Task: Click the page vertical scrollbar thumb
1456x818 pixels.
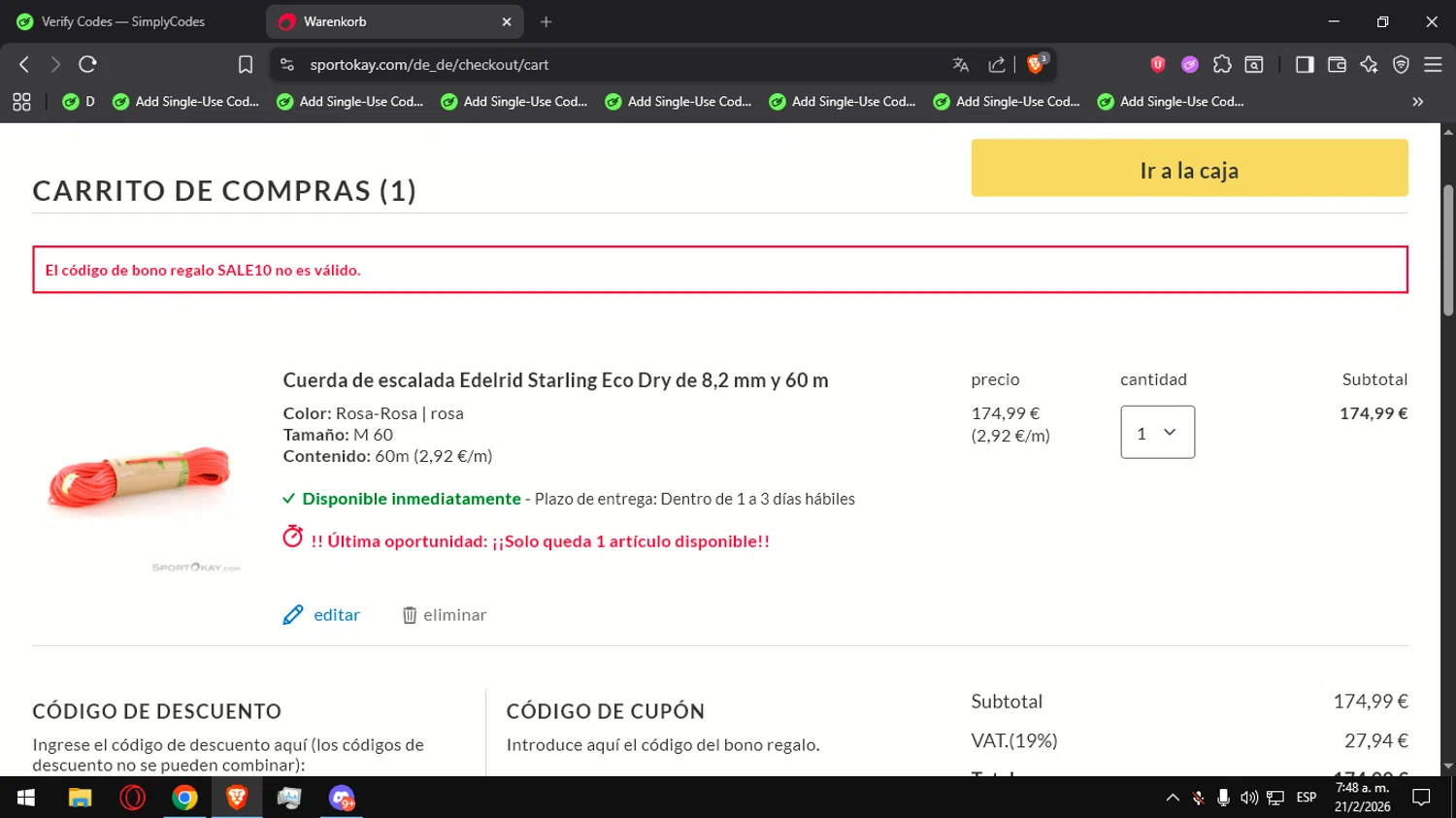Action: (1448, 250)
